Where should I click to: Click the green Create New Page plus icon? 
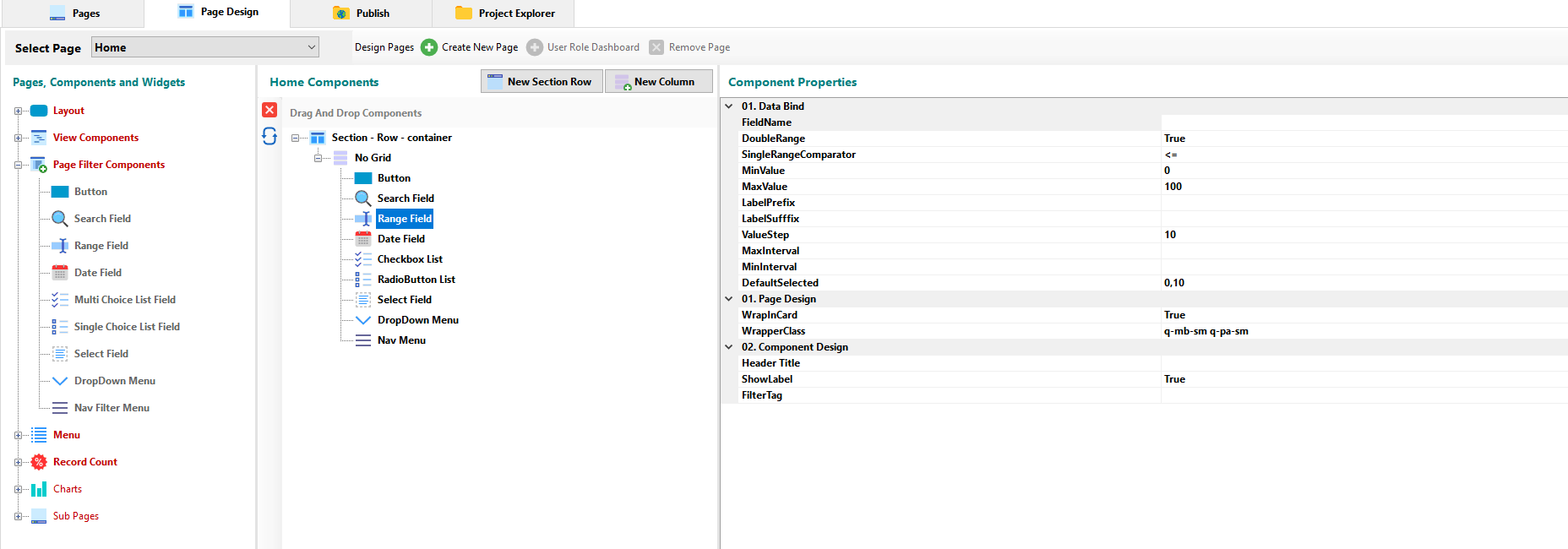point(429,47)
